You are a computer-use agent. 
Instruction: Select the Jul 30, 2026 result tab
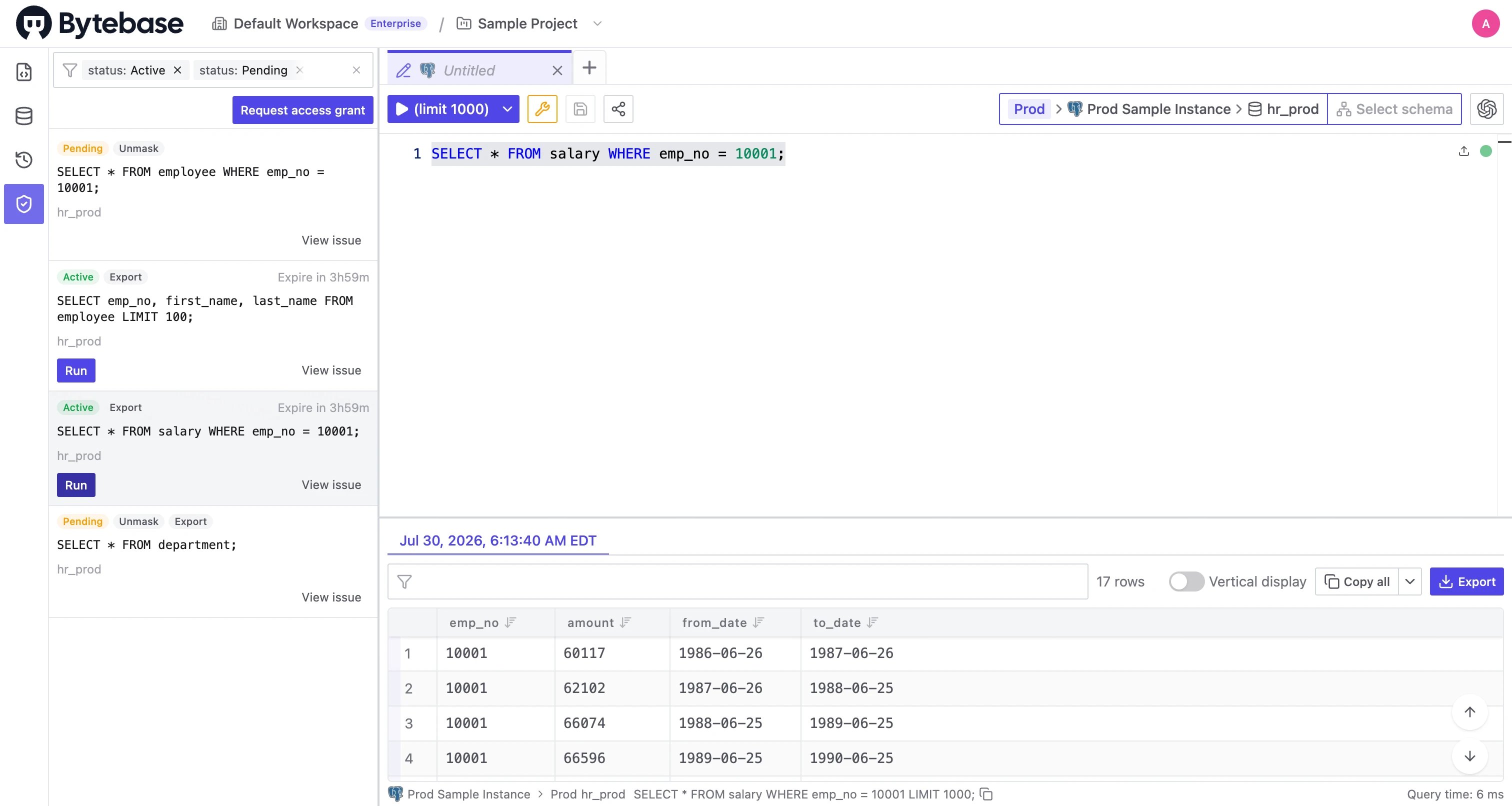pyautogui.click(x=497, y=540)
